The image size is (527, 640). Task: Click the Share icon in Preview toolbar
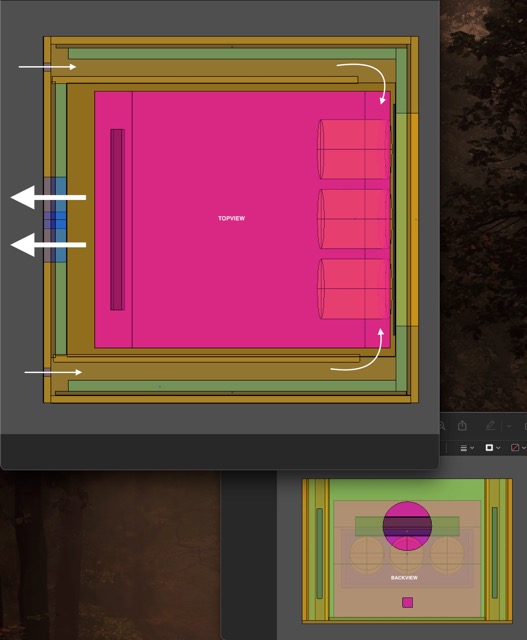pyautogui.click(x=462, y=426)
